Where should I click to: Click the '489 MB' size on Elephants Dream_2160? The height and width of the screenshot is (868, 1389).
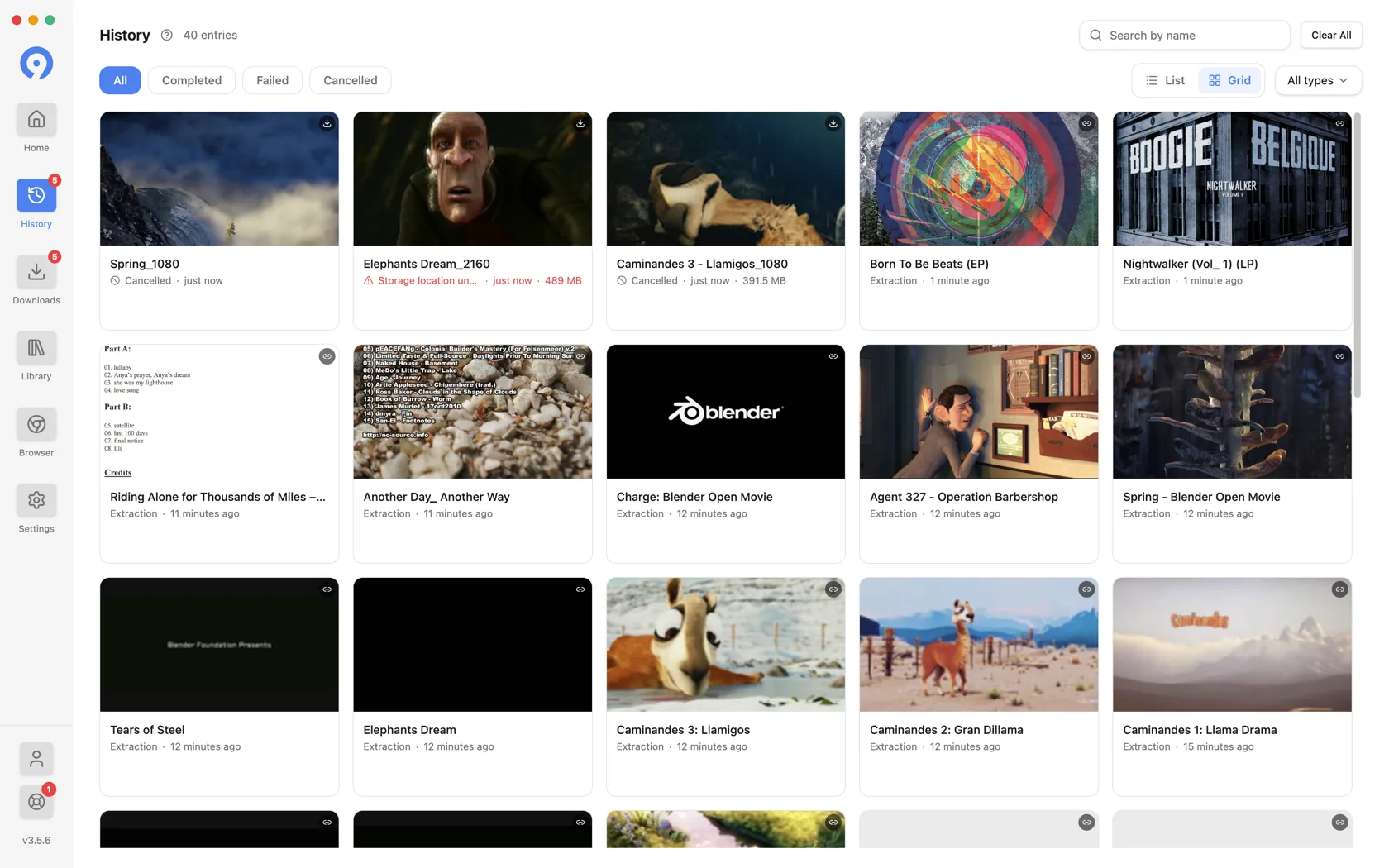tap(563, 281)
